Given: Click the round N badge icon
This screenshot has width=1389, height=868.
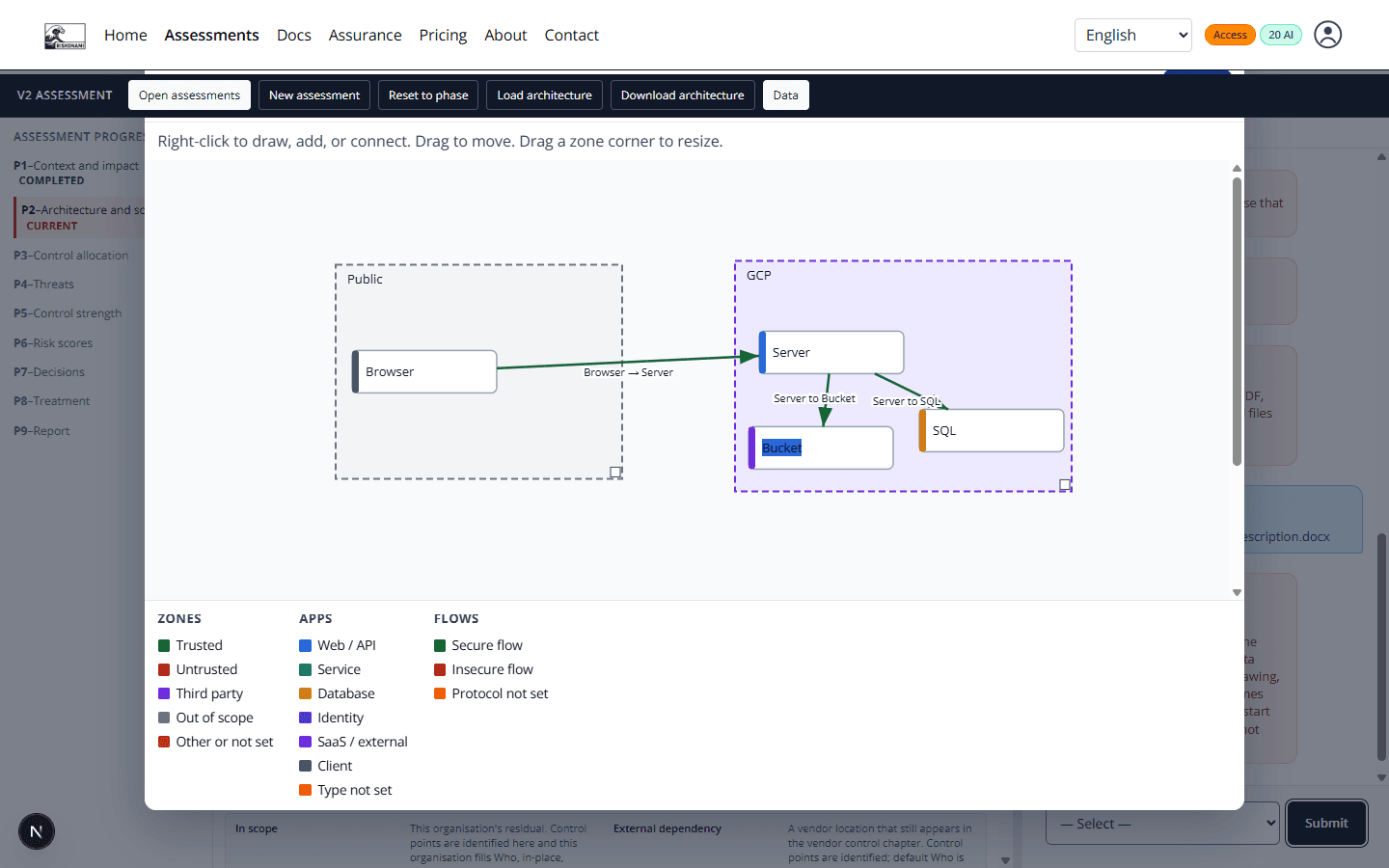Looking at the screenshot, I should [37, 831].
